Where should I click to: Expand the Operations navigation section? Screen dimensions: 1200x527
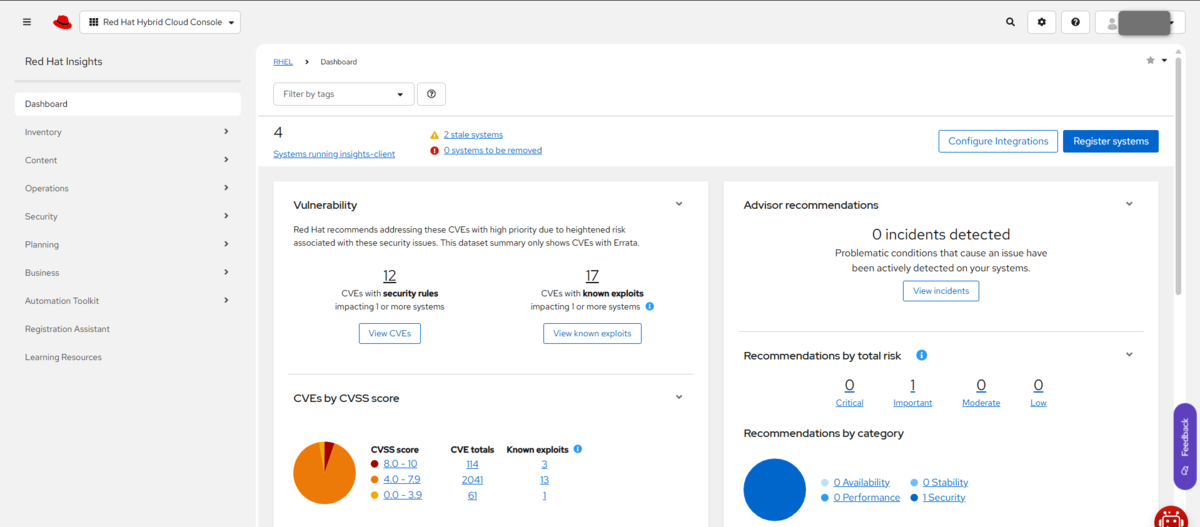127,188
